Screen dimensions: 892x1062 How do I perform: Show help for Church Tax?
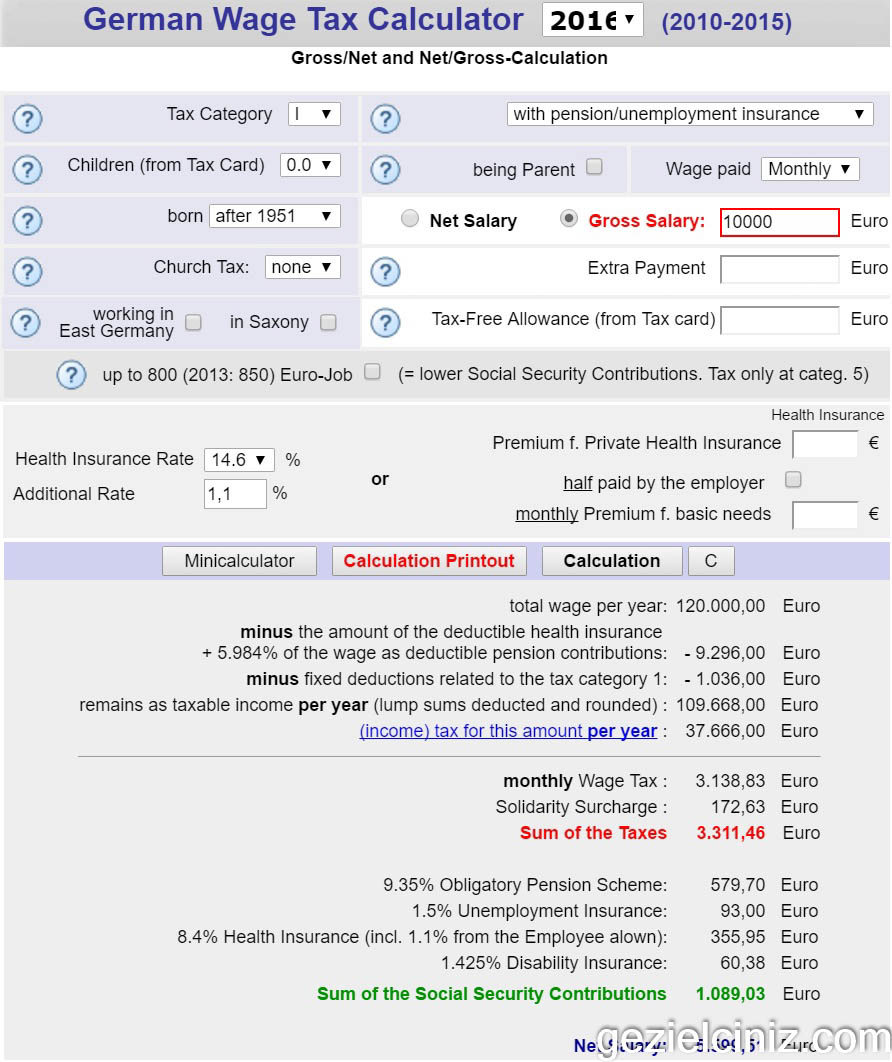[28, 272]
